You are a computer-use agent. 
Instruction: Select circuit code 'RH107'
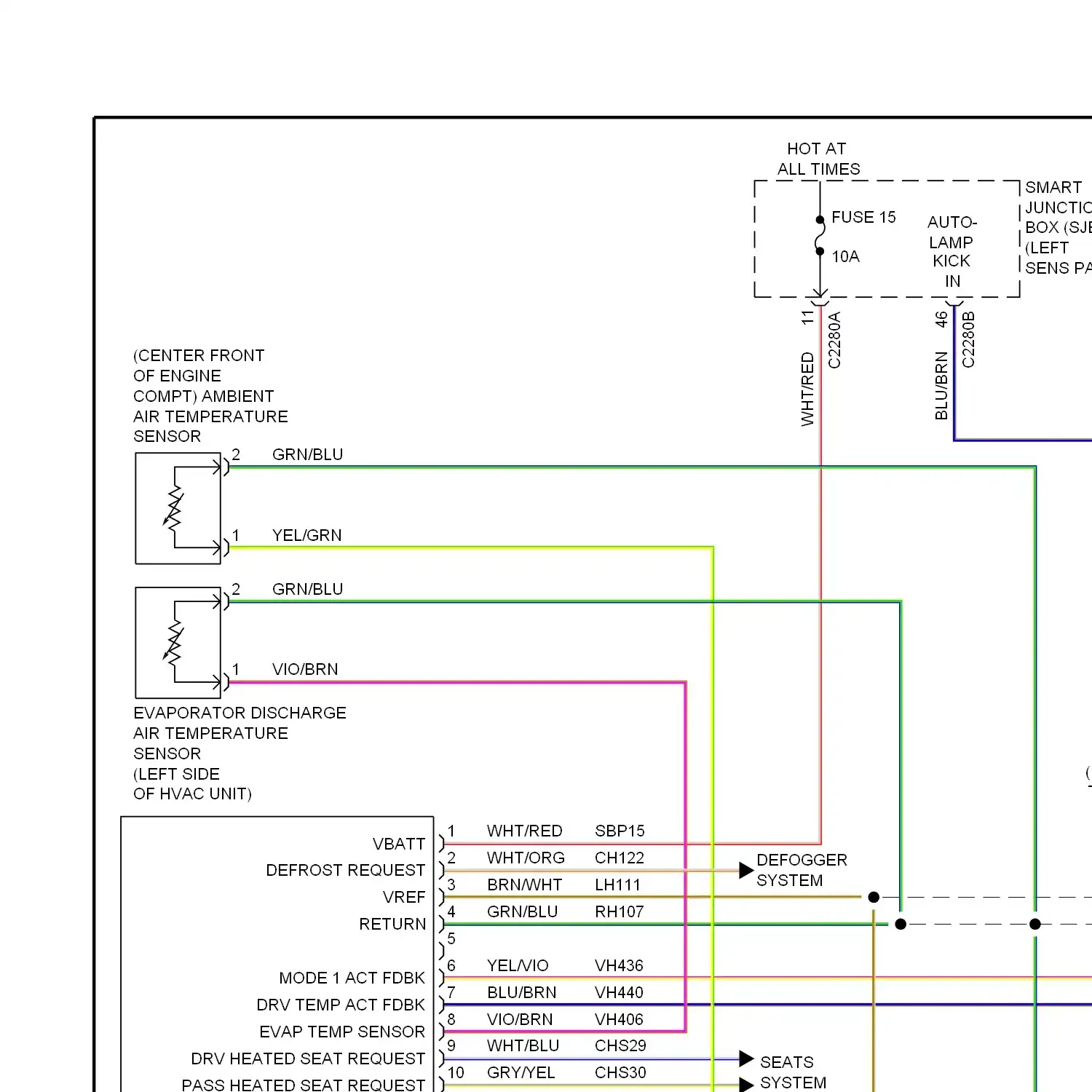click(x=619, y=911)
